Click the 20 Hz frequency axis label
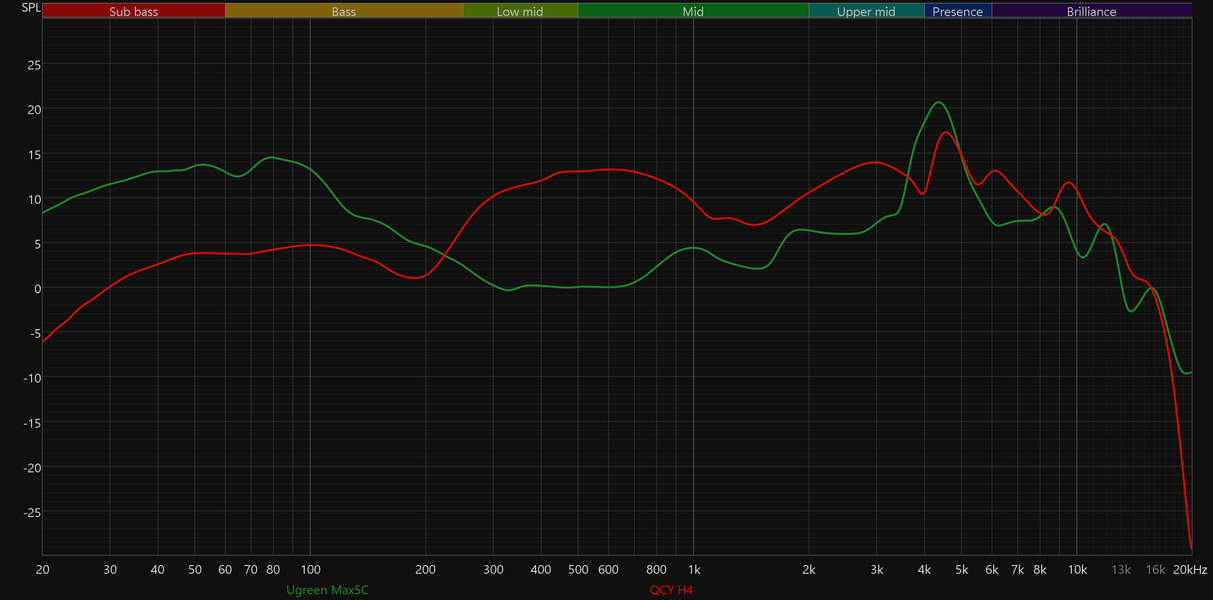 point(43,570)
